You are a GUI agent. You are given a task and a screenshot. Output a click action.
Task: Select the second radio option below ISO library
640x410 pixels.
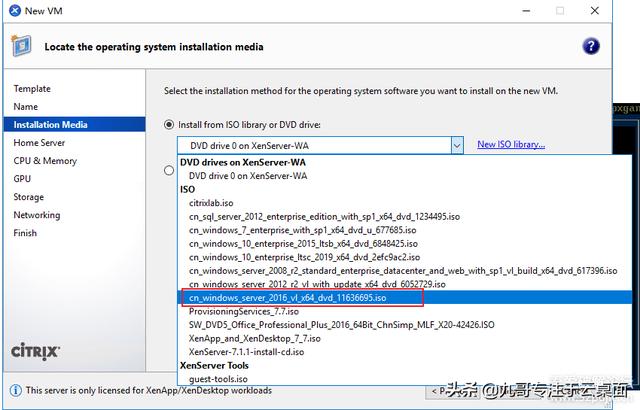pos(168,170)
